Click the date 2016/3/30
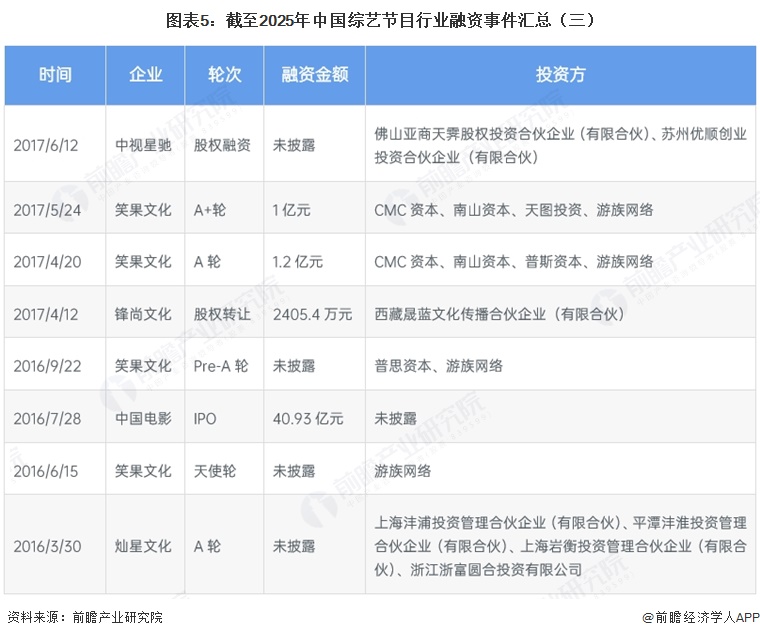Screen dimensions: 760x638 [47, 546]
